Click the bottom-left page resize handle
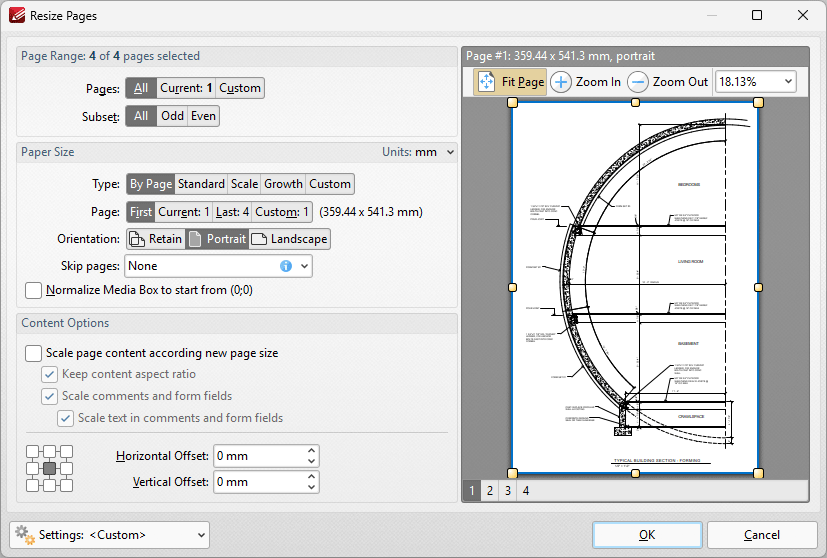Screen dimensions: 827x558 pos(512,473)
